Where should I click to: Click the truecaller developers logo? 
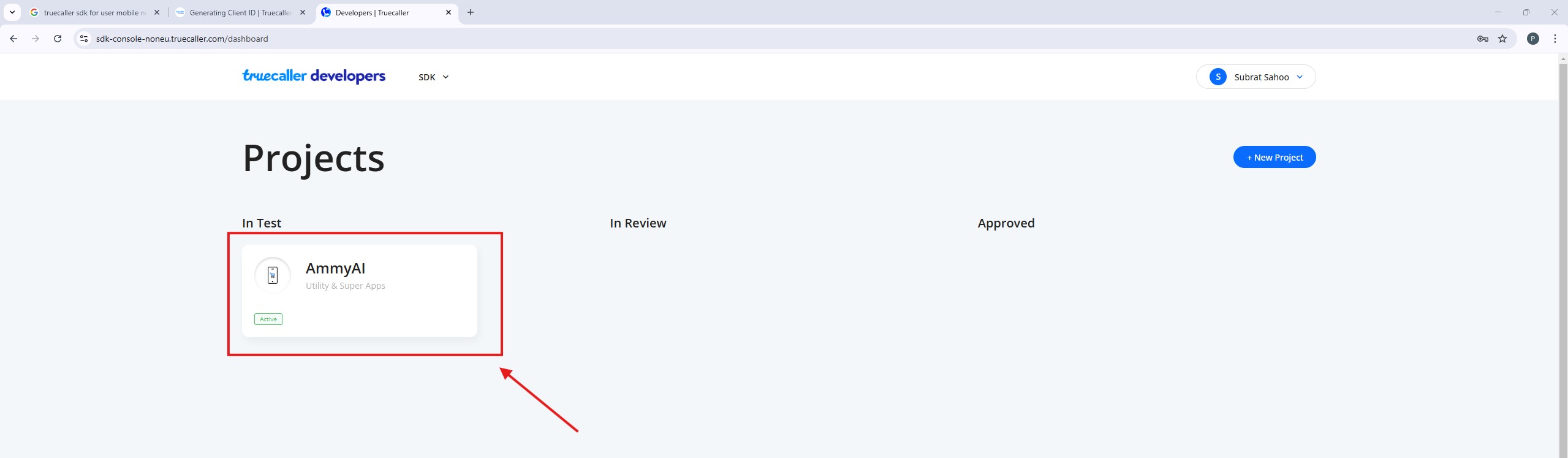[314, 76]
